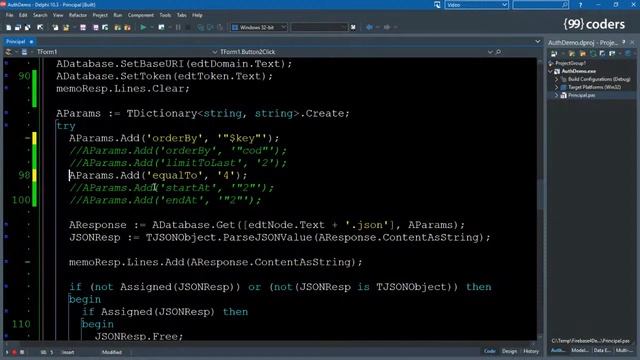Open the File menu
The height and width of the screenshot is (360, 640).
[9, 15]
